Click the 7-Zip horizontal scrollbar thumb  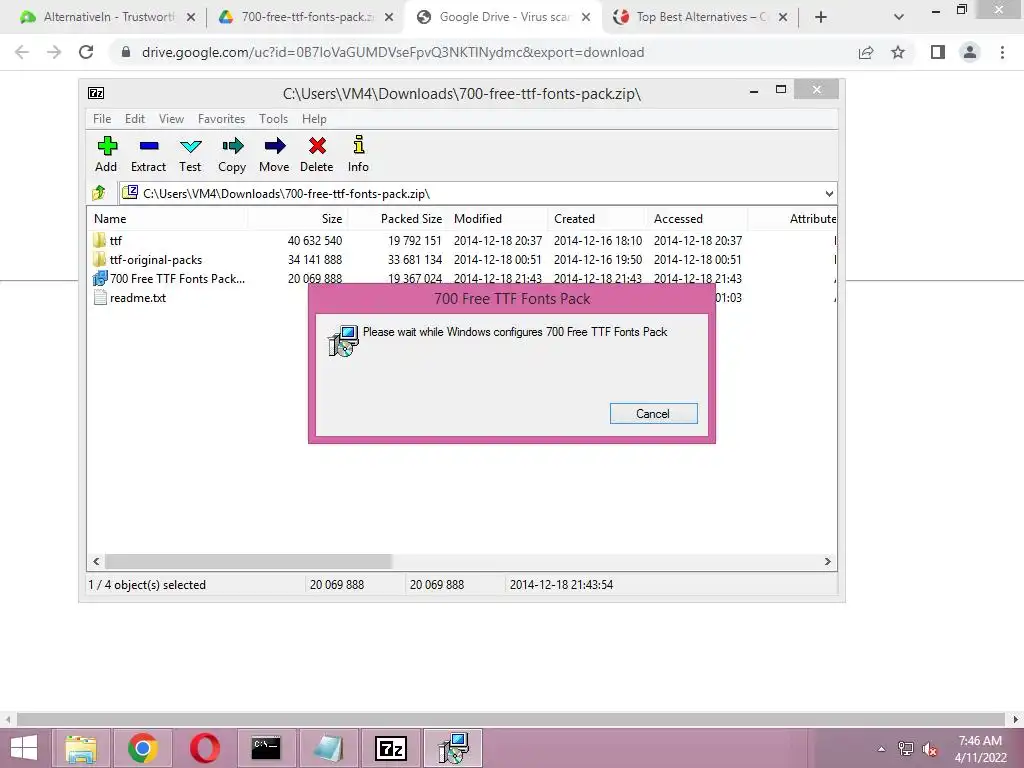tap(248, 562)
